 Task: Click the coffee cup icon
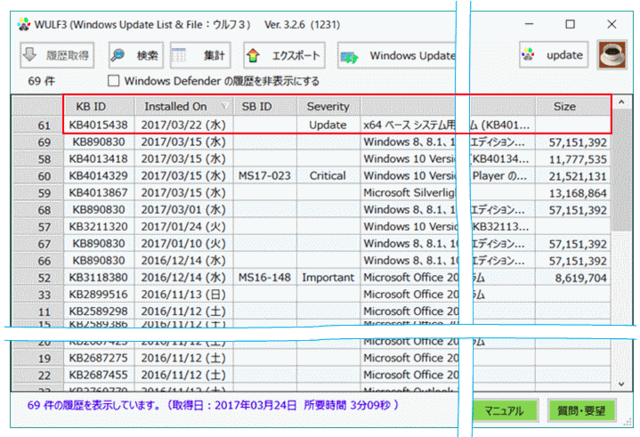tap(612, 55)
